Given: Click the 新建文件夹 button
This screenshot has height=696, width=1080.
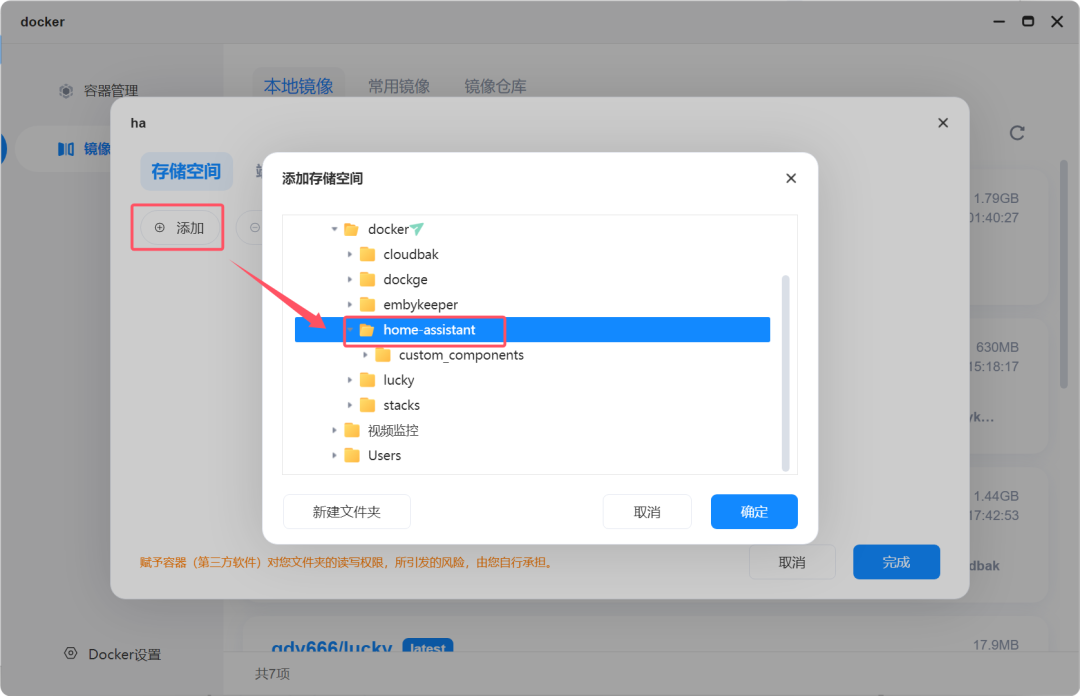Looking at the screenshot, I should tap(346, 511).
